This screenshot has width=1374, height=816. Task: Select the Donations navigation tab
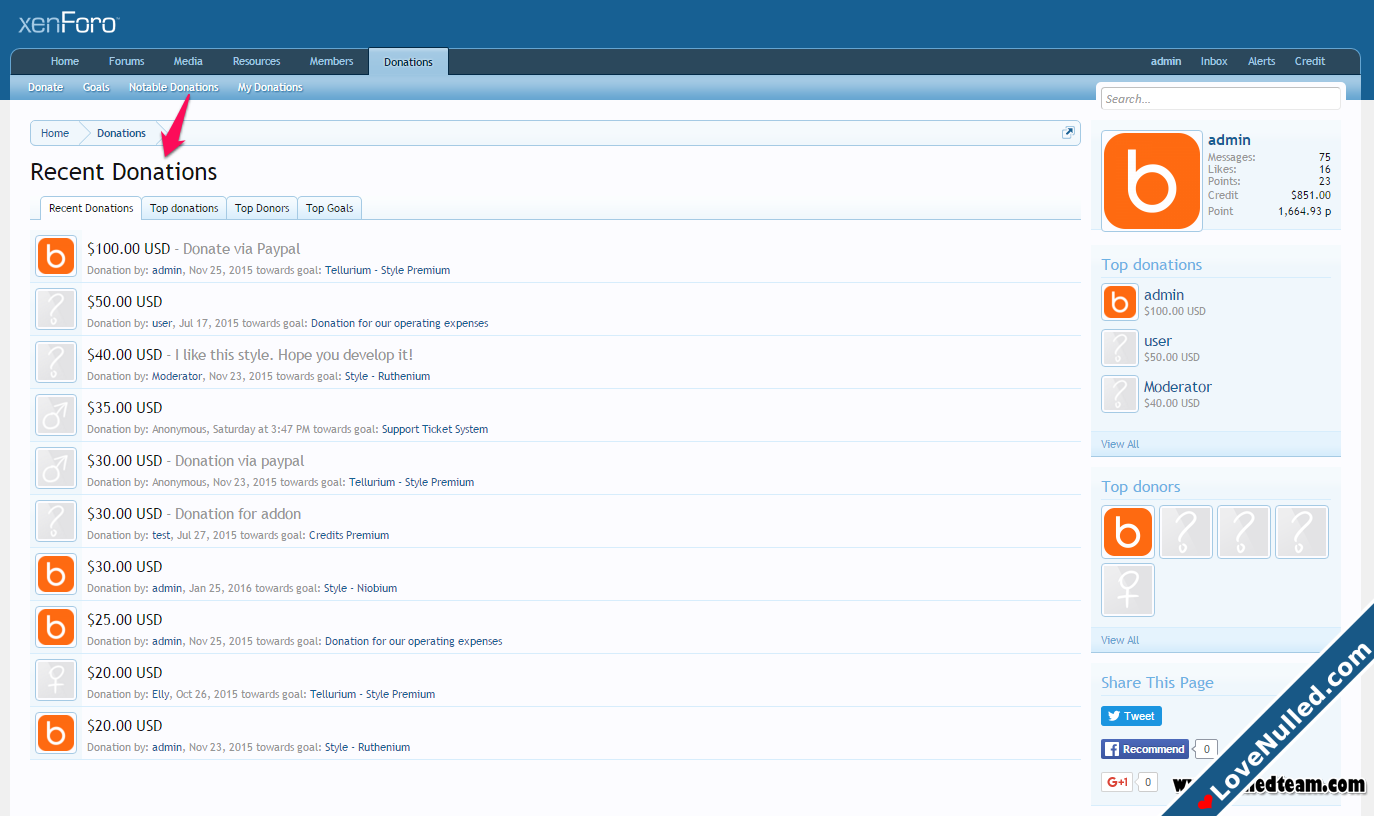(408, 62)
